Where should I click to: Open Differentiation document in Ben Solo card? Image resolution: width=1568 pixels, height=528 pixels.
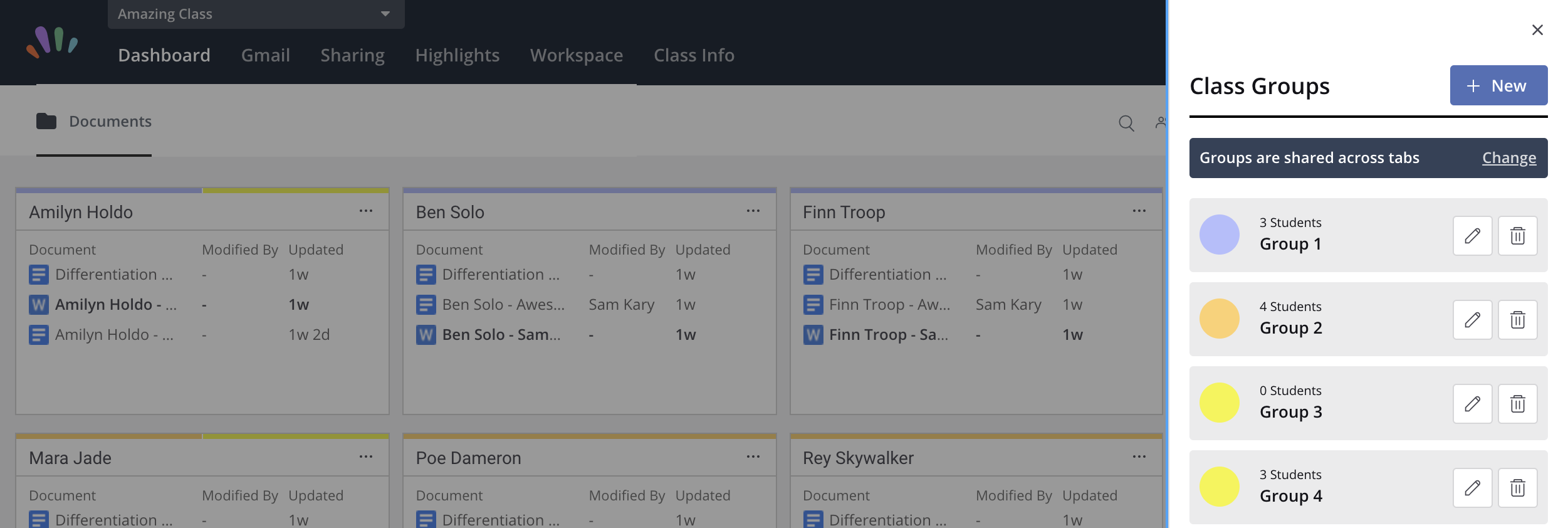click(501, 275)
